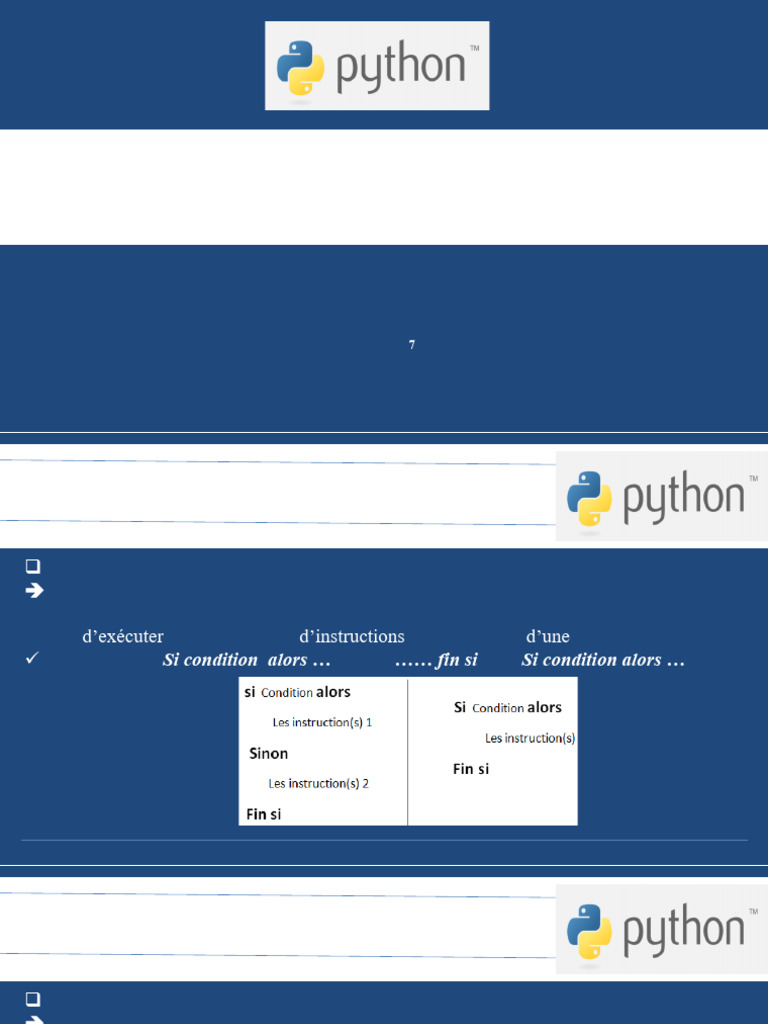Click 'Fin si' in the cell without Sinon

pos(471,769)
